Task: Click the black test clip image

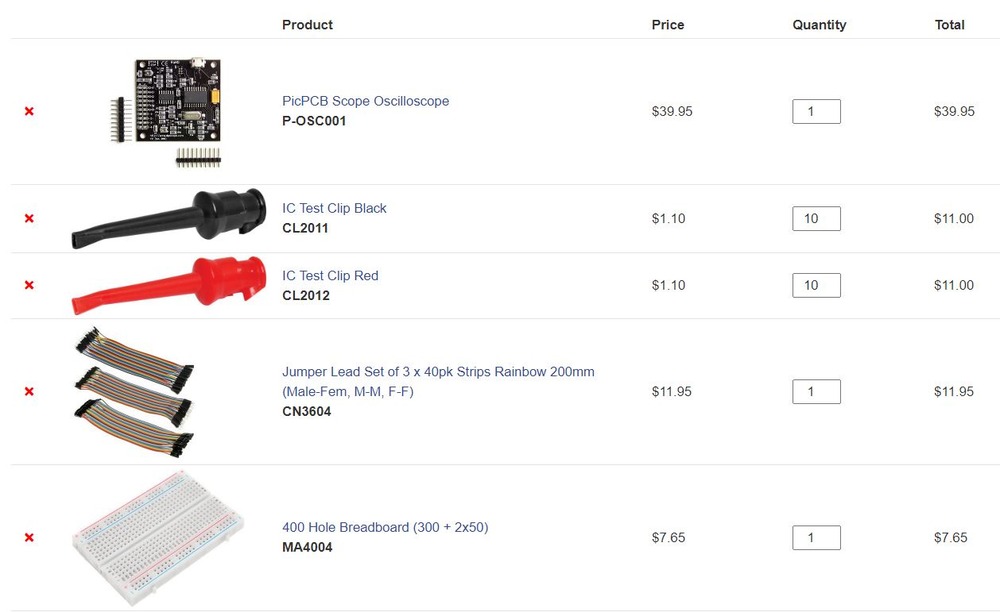Action: (x=169, y=218)
